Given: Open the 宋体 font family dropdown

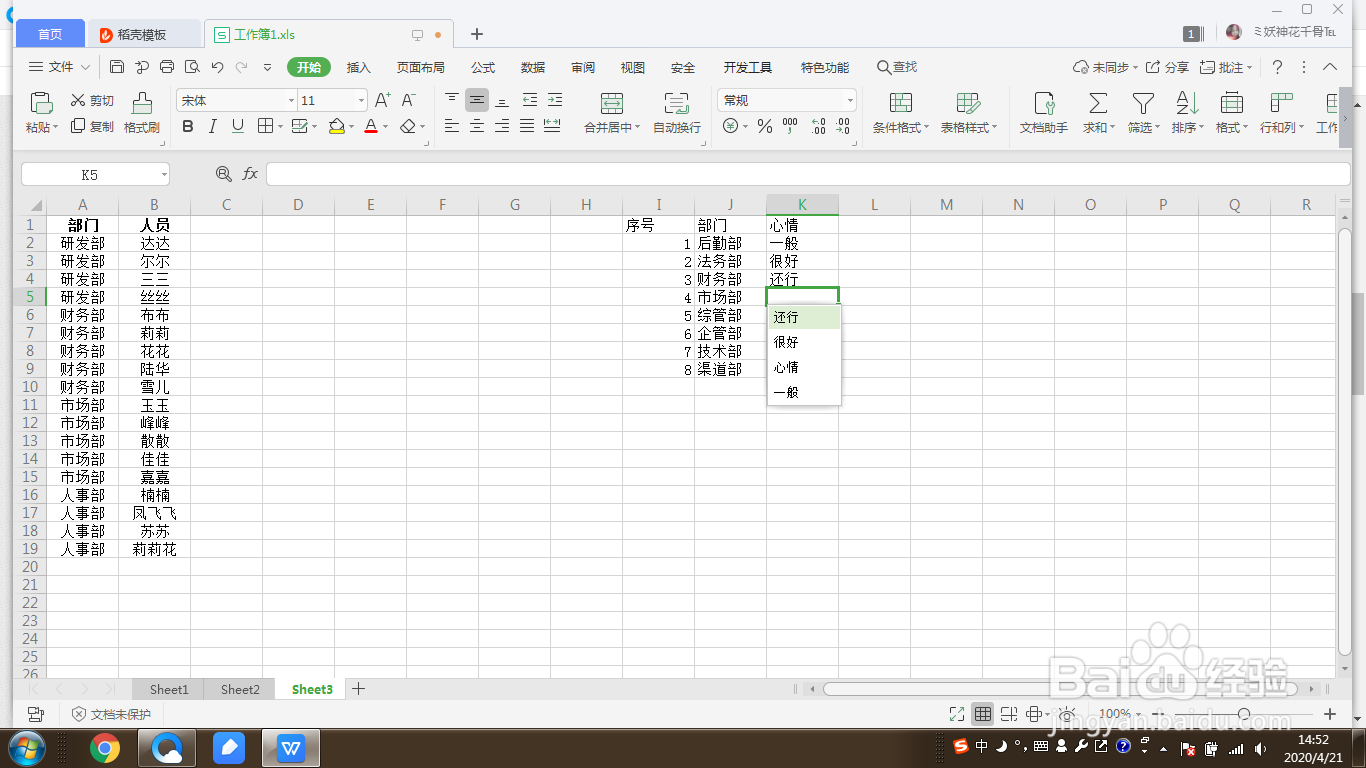Looking at the screenshot, I should click(290, 99).
